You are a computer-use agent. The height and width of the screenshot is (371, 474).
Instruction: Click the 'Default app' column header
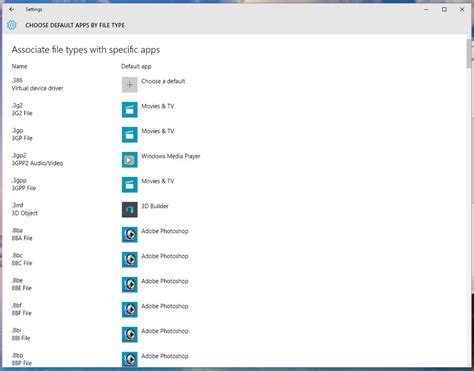136,66
